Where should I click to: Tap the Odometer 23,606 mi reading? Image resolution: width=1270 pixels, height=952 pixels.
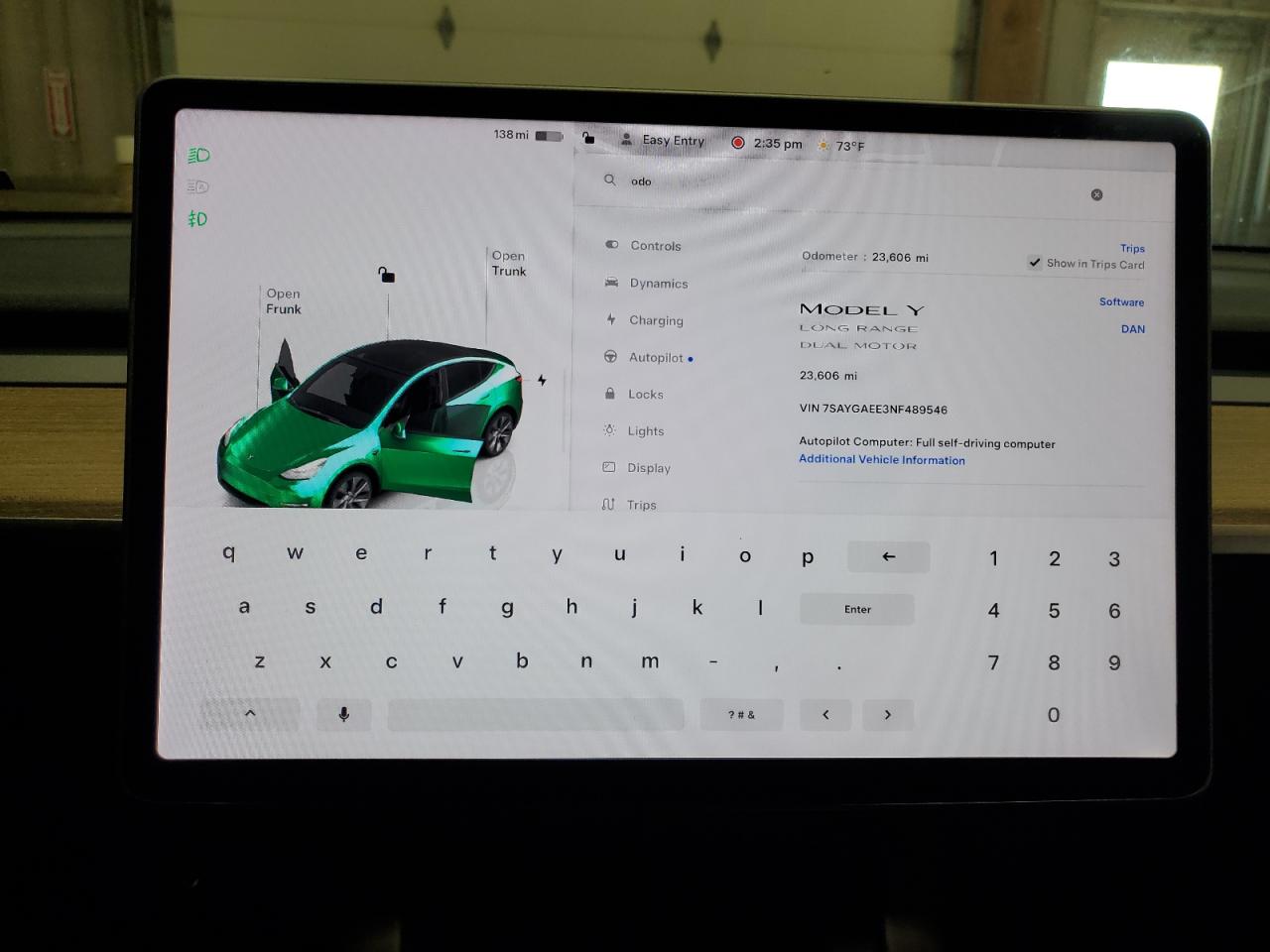865,257
